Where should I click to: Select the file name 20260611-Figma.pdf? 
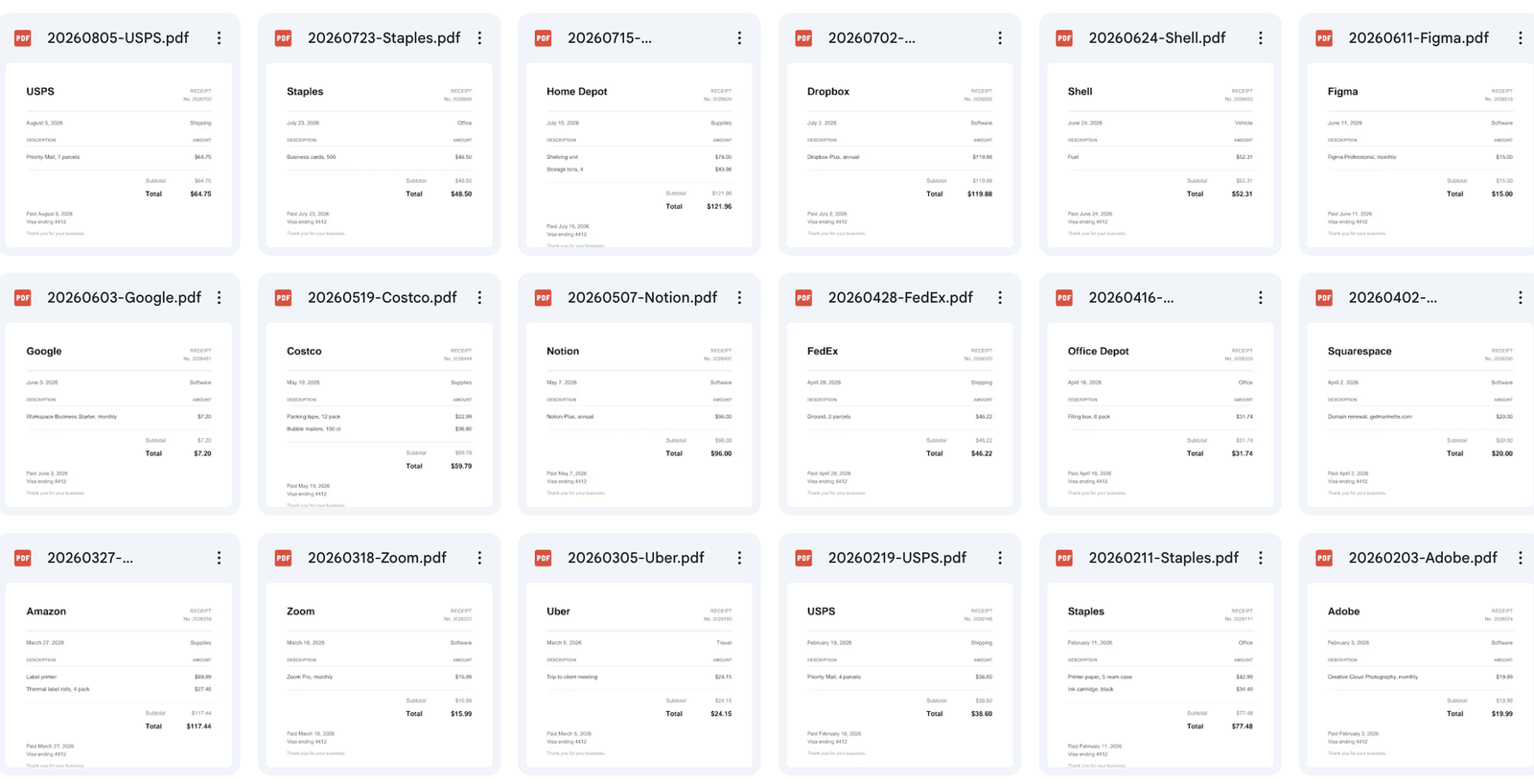pos(1419,38)
